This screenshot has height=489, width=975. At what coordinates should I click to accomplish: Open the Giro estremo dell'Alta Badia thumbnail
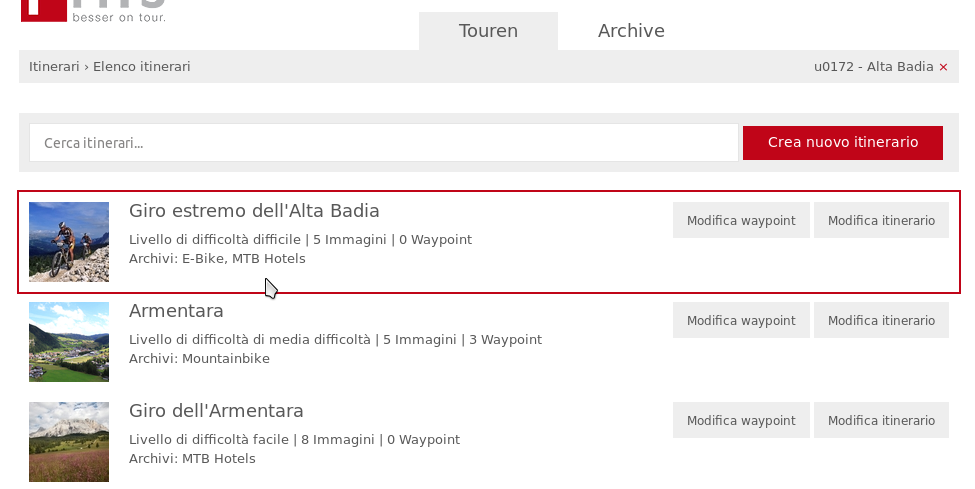[69, 242]
